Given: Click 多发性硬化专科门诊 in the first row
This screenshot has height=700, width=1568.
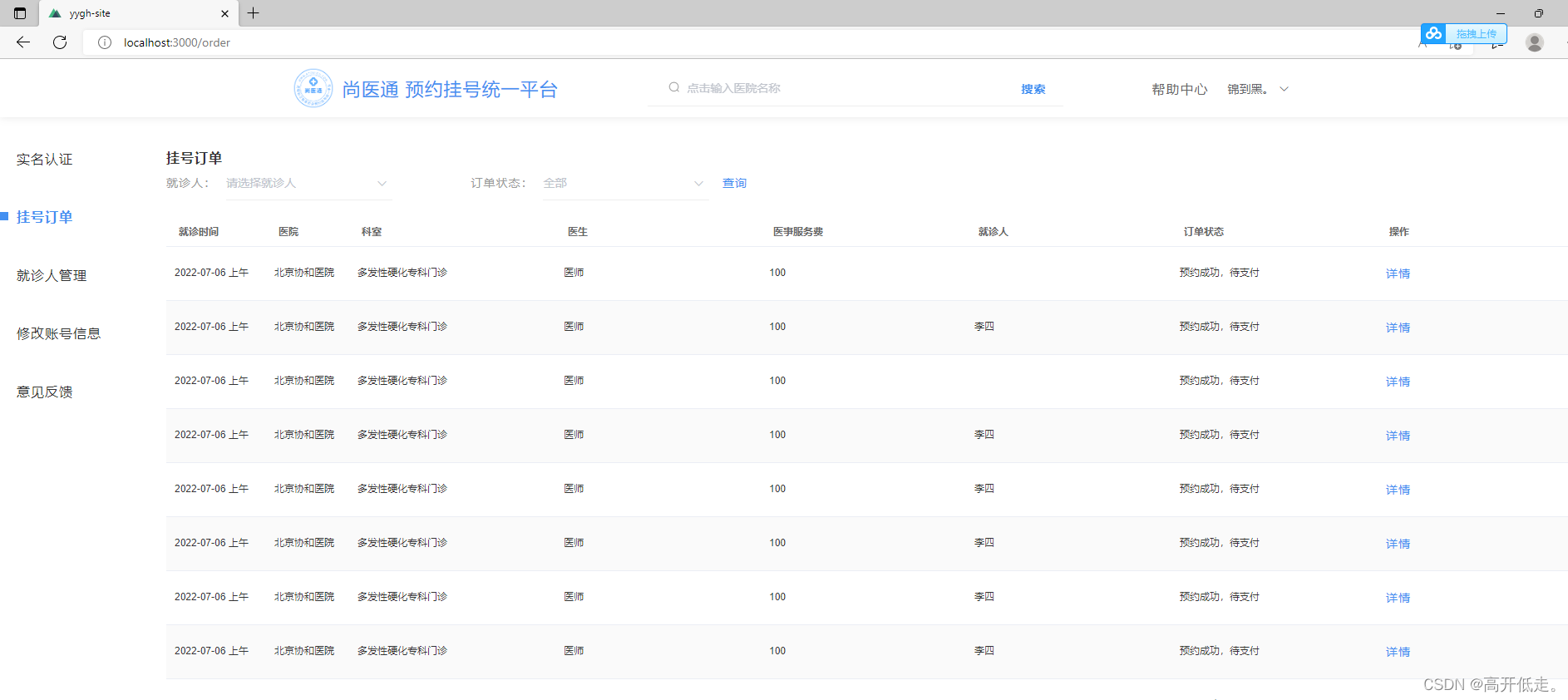Looking at the screenshot, I should (402, 273).
